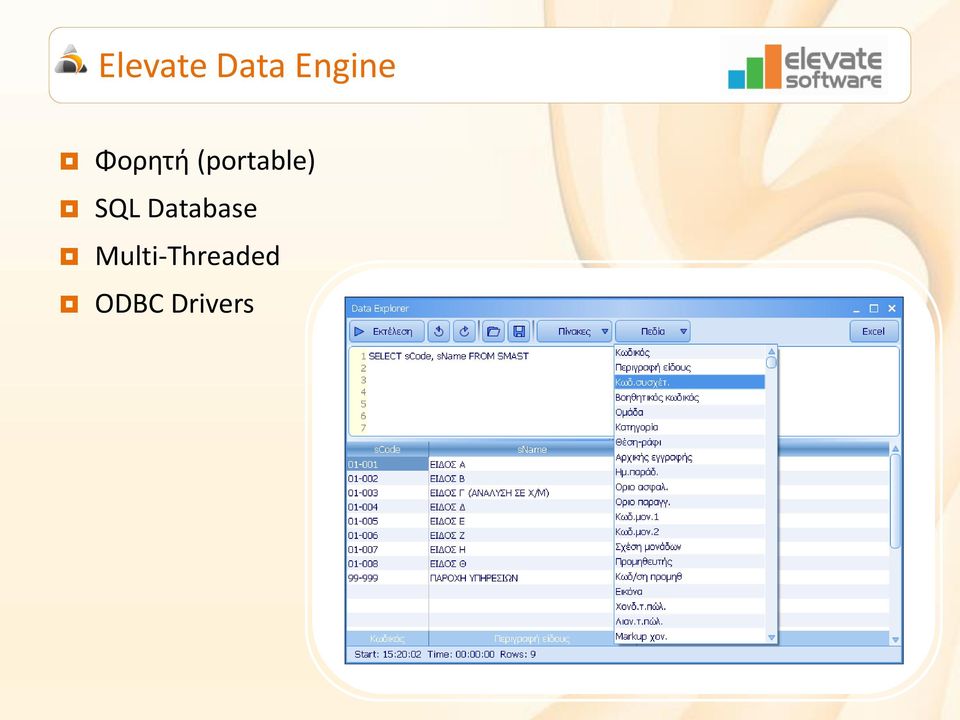Image resolution: width=960 pixels, height=720 pixels.
Task: Select Εικόνα in the fields list
Action: pos(689,591)
